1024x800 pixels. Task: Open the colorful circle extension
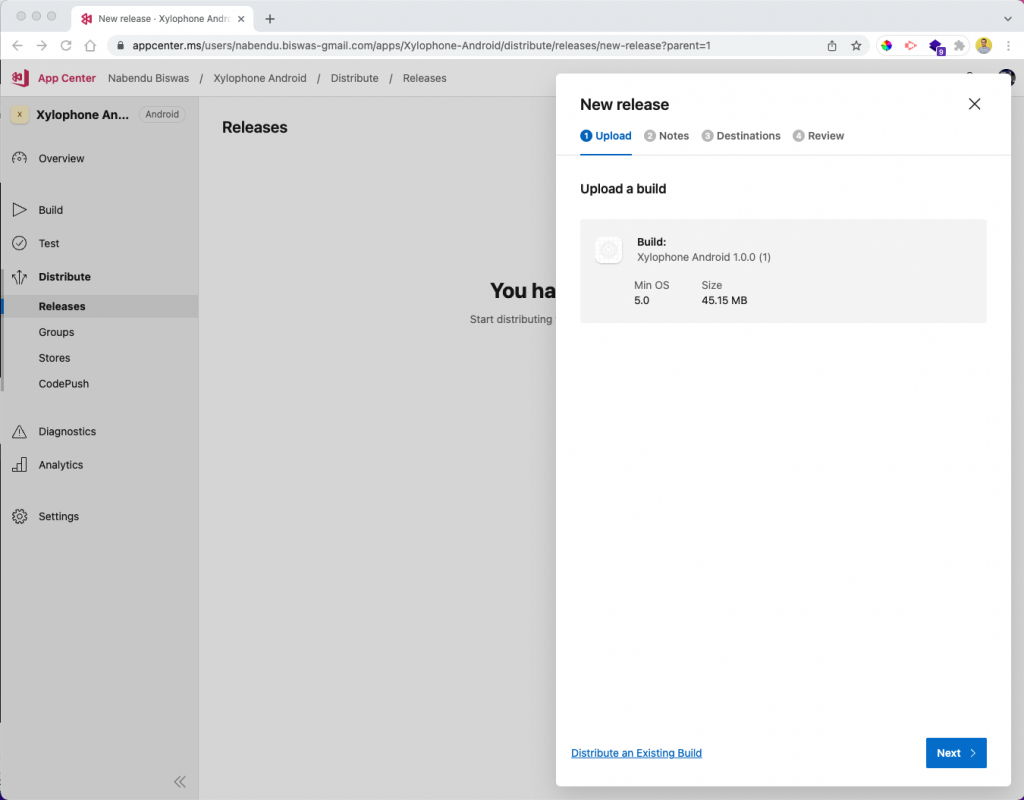pyautogui.click(x=886, y=46)
